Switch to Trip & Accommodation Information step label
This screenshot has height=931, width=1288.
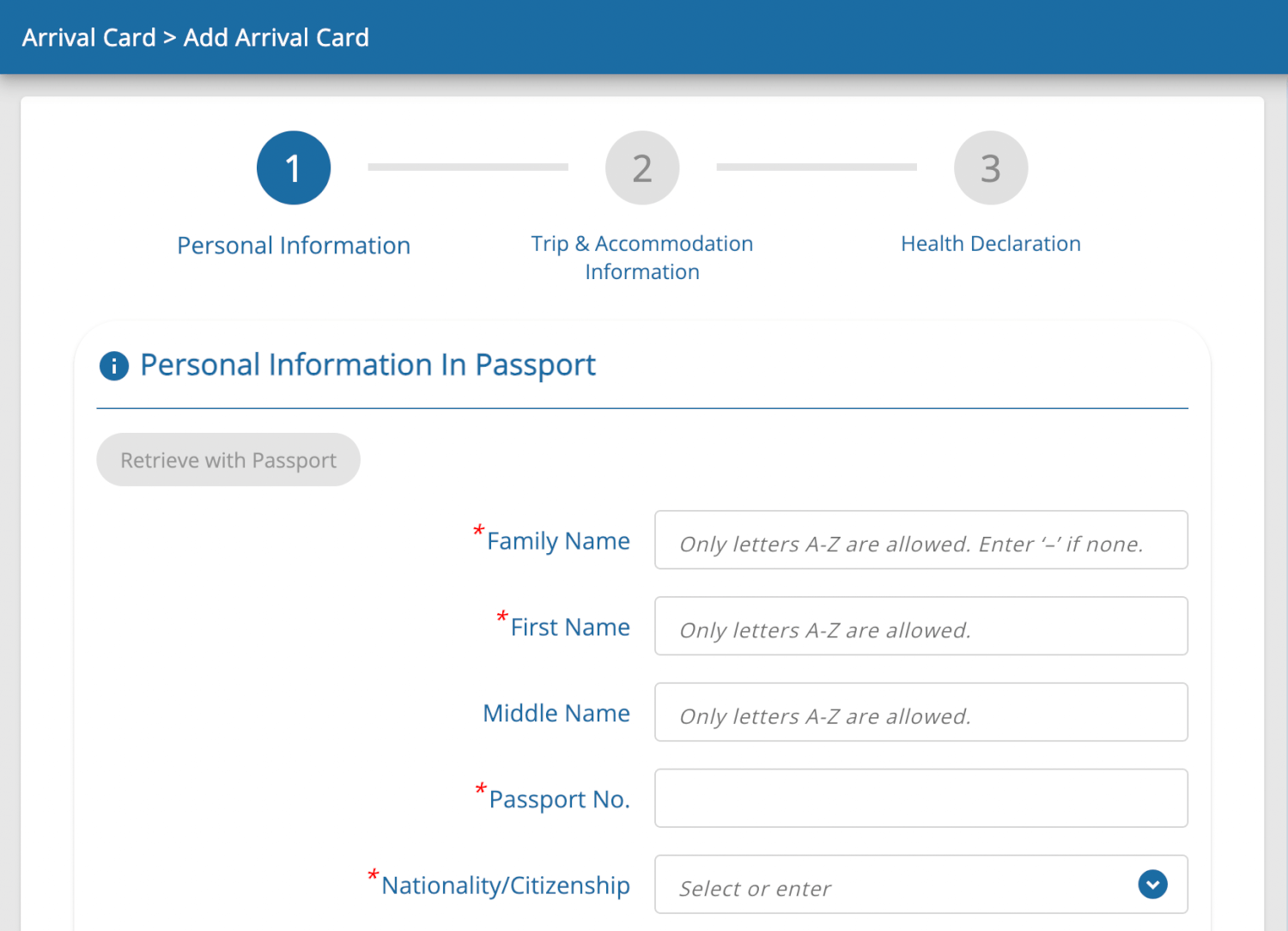(x=642, y=258)
